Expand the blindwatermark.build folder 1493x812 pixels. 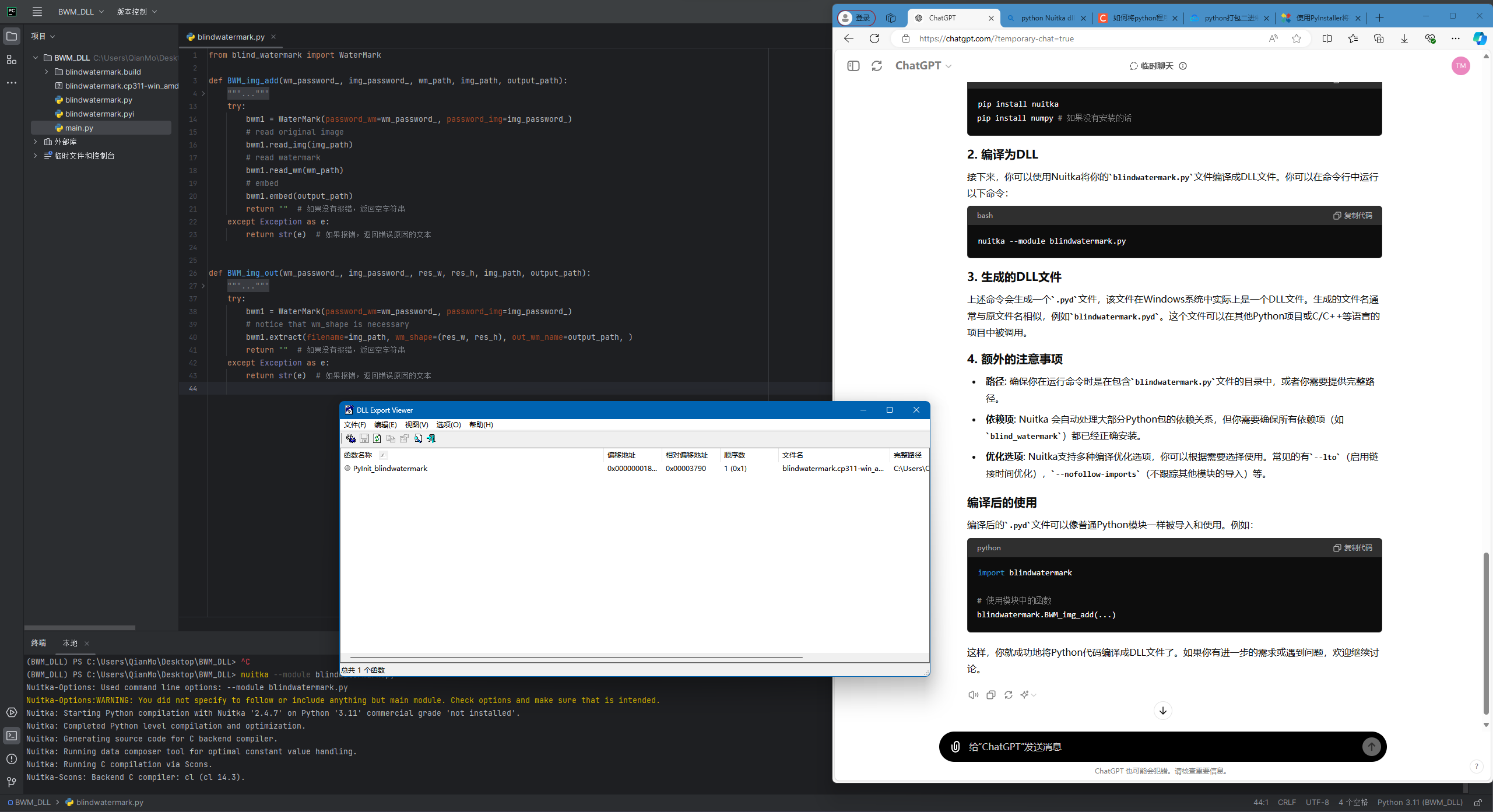47,72
